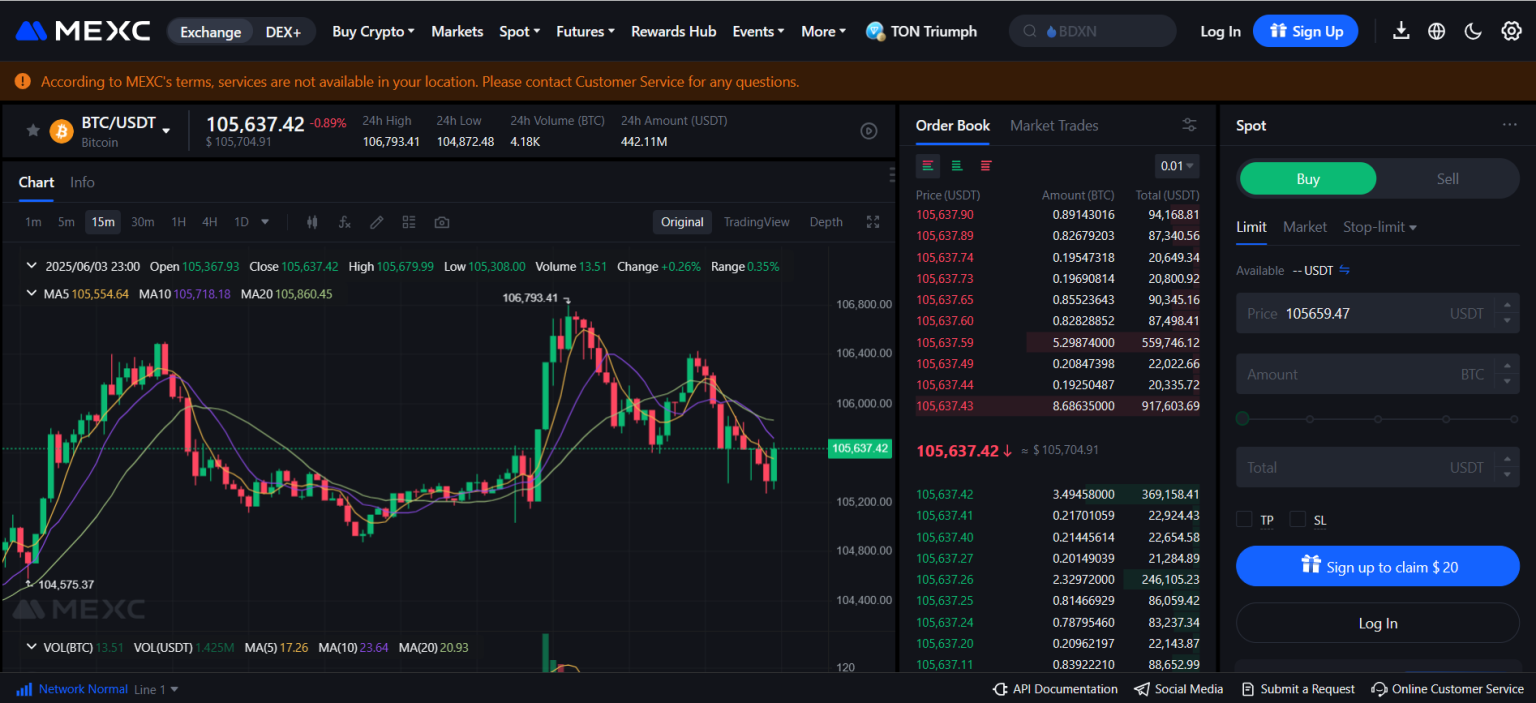The height and width of the screenshot is (703, 1536).
Task: Open the Rewards Hub page
Action: click(673, 31)
